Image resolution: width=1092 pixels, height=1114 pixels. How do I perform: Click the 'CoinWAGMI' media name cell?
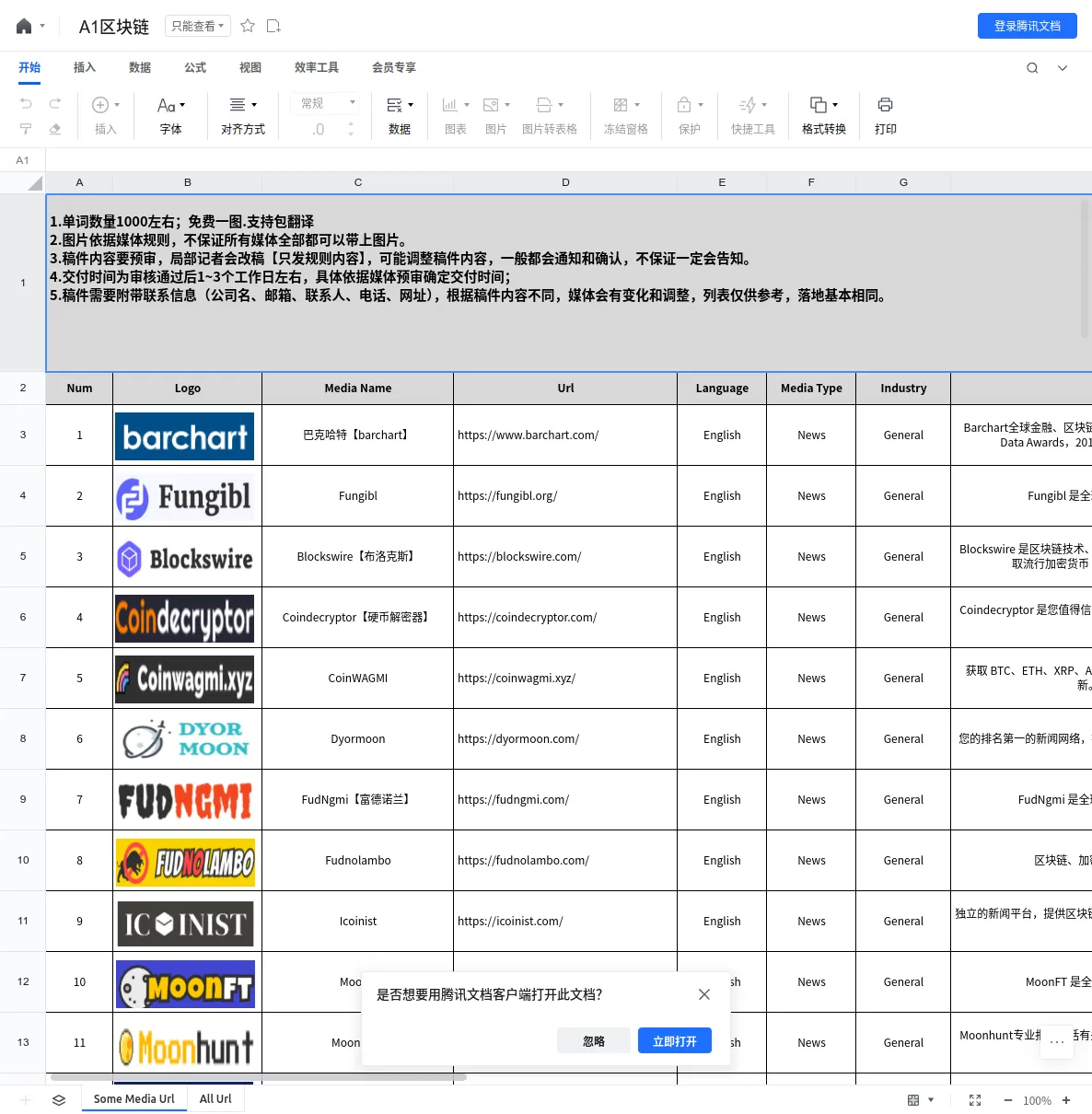point(358,678)
